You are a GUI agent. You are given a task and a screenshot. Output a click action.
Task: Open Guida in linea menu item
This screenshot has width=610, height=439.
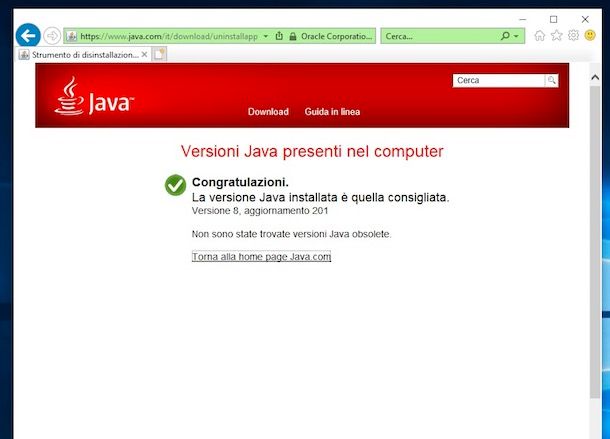[x=332, y=112]
